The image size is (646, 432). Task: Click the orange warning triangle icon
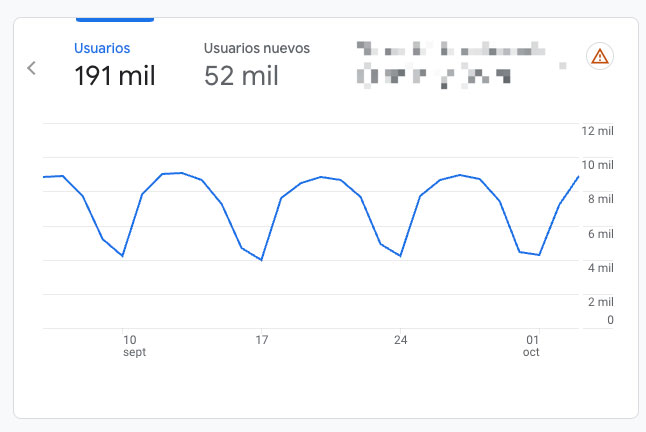(x=599, y=56)
